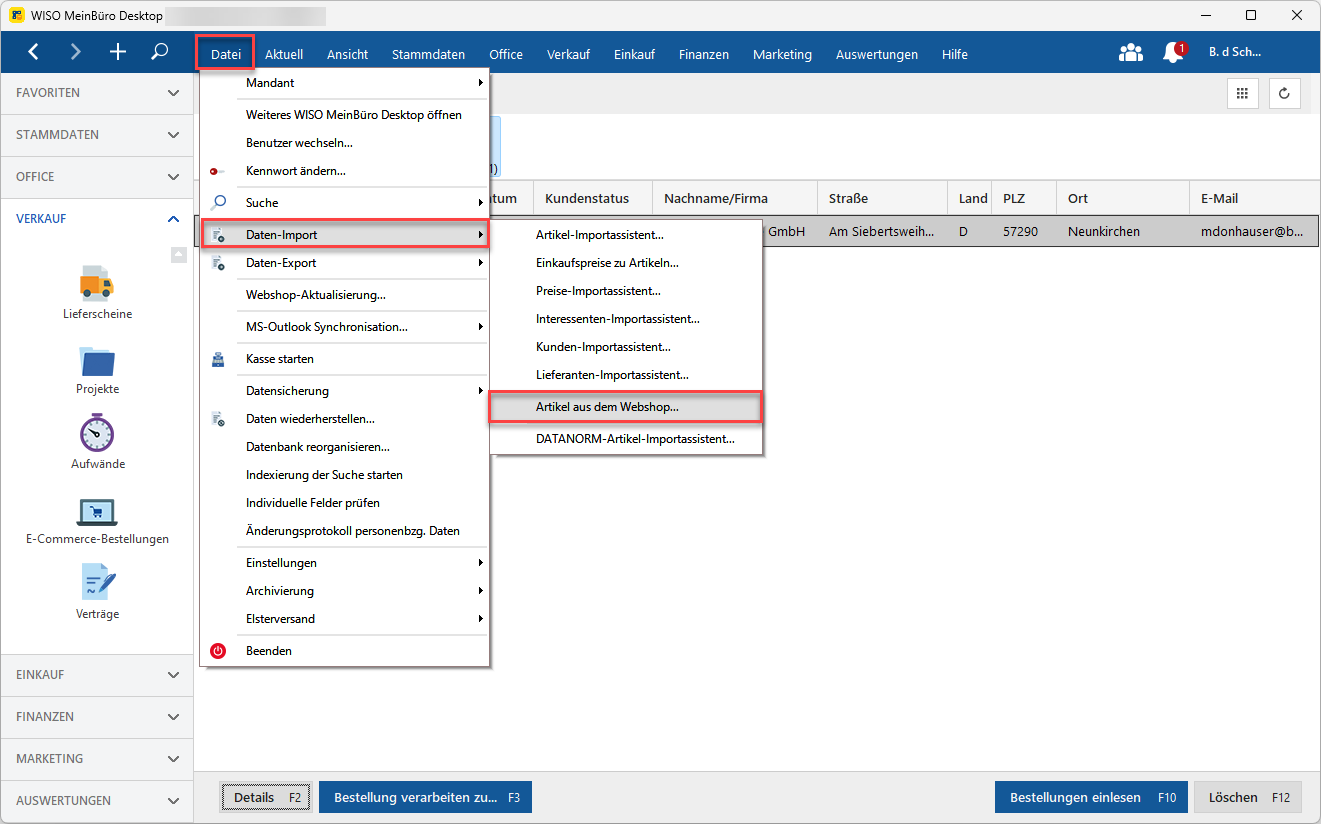Click the Details F2 button
Screen dimensions: 1321x824
tap(266, 797)
